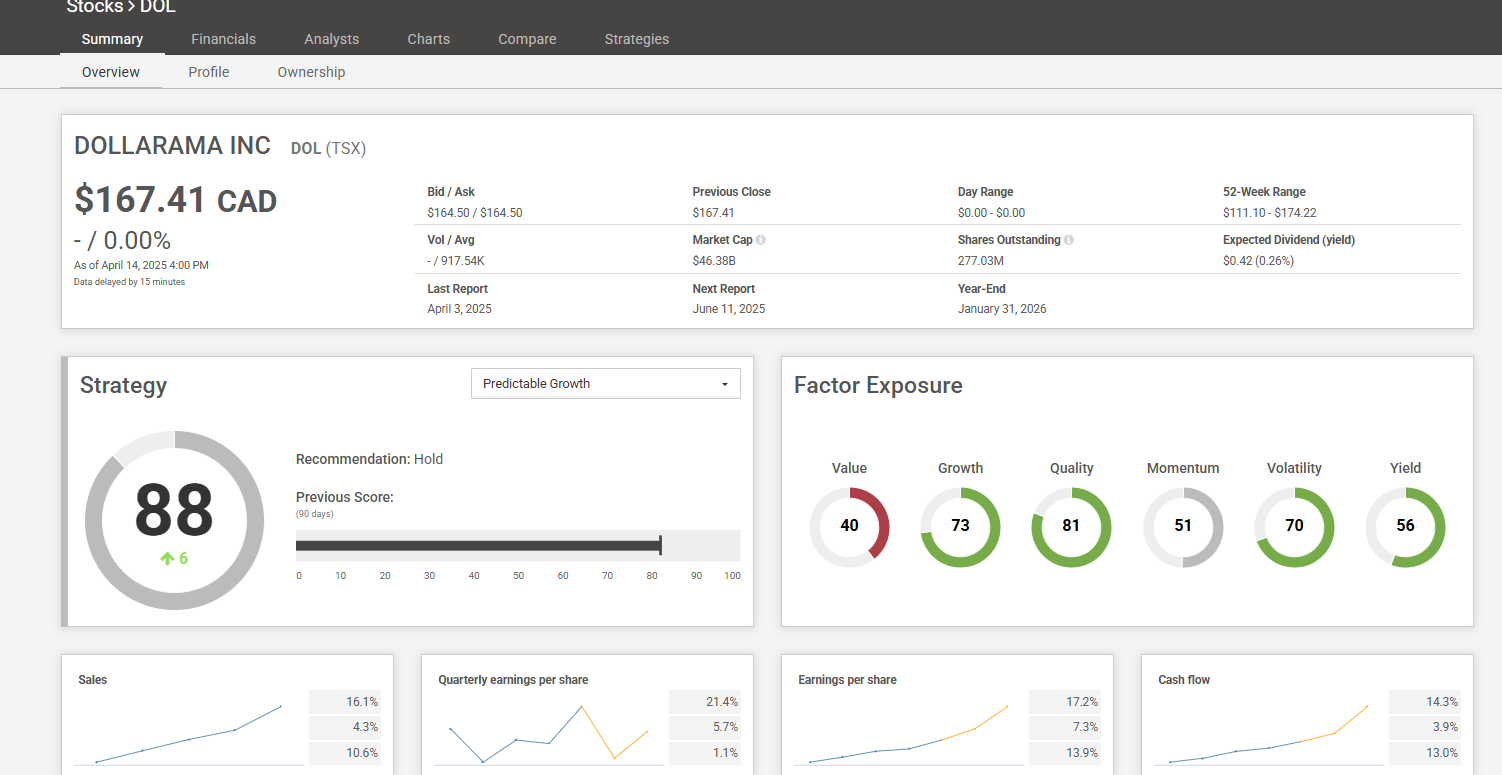Click the Volatility factor gauge showing 70
Screen dimensions: 1502x775
click(x=1294, y=527)
